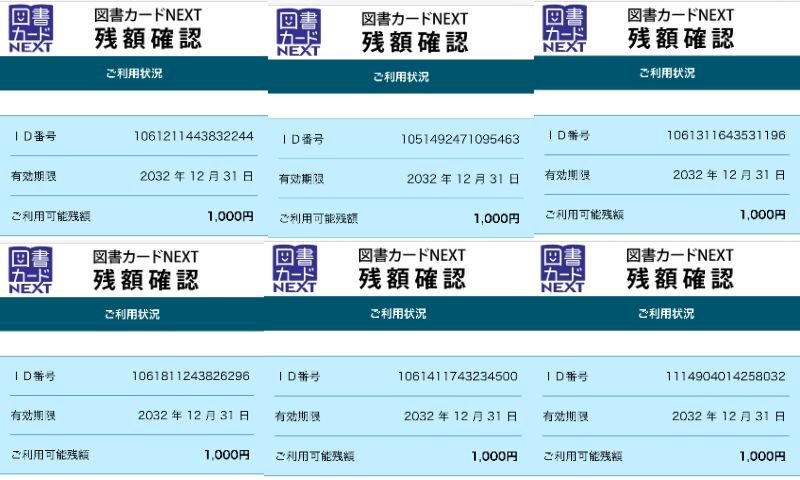Click the ご利用状況 bar above ID 1061811243826296
The image size is (800, 480).
click(132, 314)
